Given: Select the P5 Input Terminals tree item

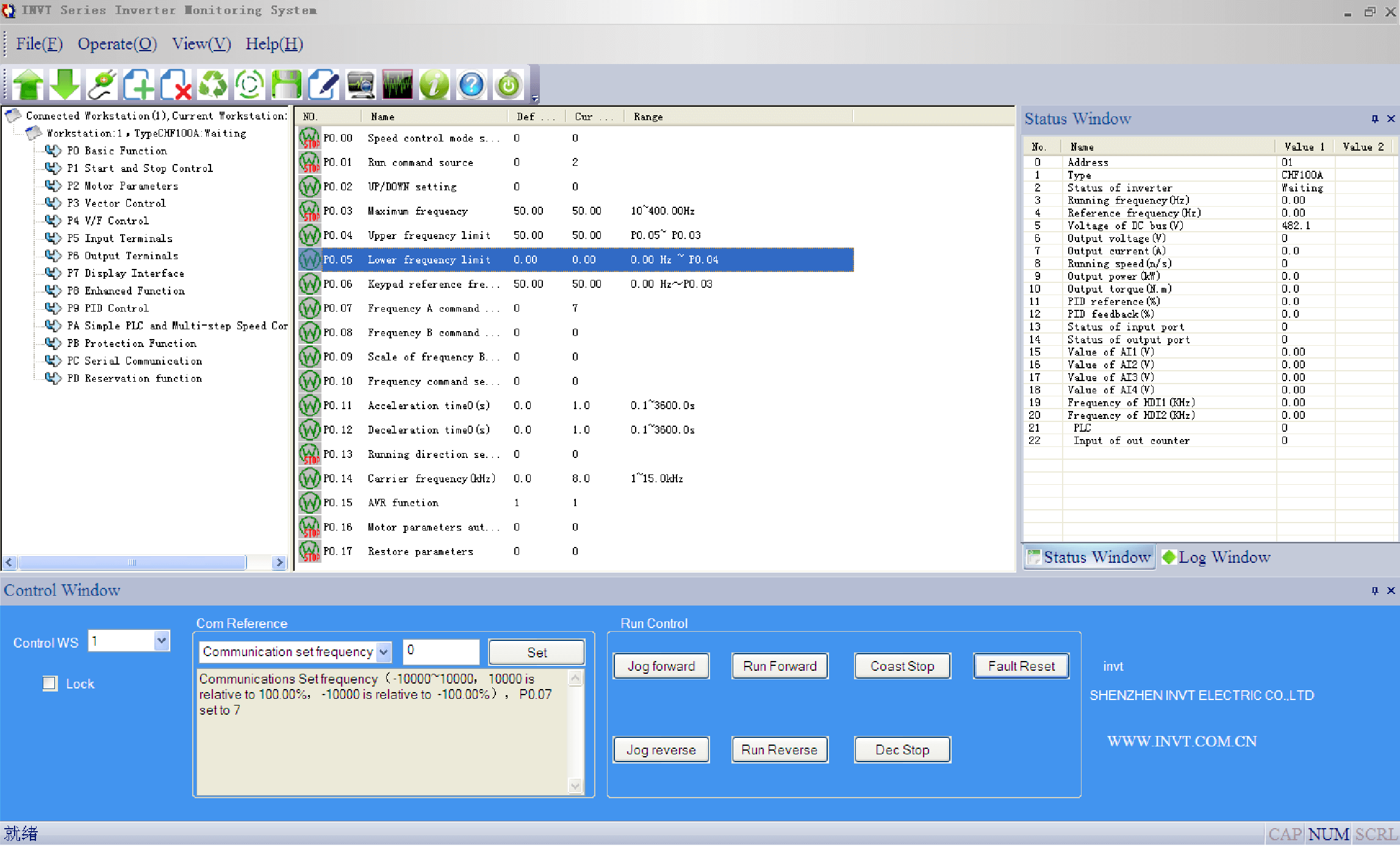Looking at the screenshot, I should point(120,238).
